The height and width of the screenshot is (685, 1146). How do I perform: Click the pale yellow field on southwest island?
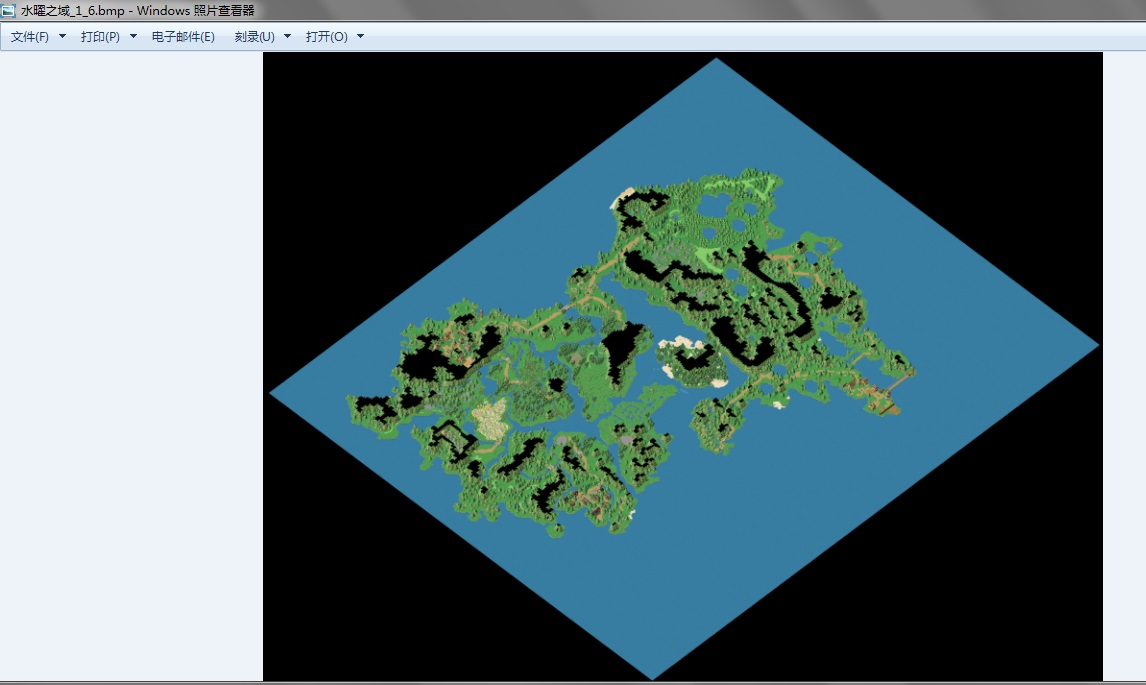pos(490,418)
